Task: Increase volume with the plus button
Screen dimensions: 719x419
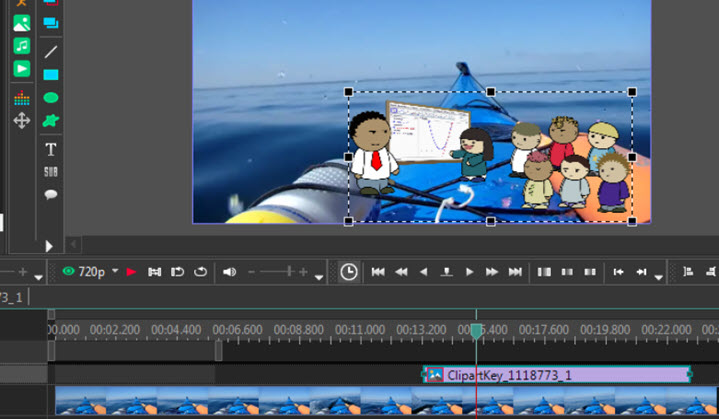Action: point(303,272)
